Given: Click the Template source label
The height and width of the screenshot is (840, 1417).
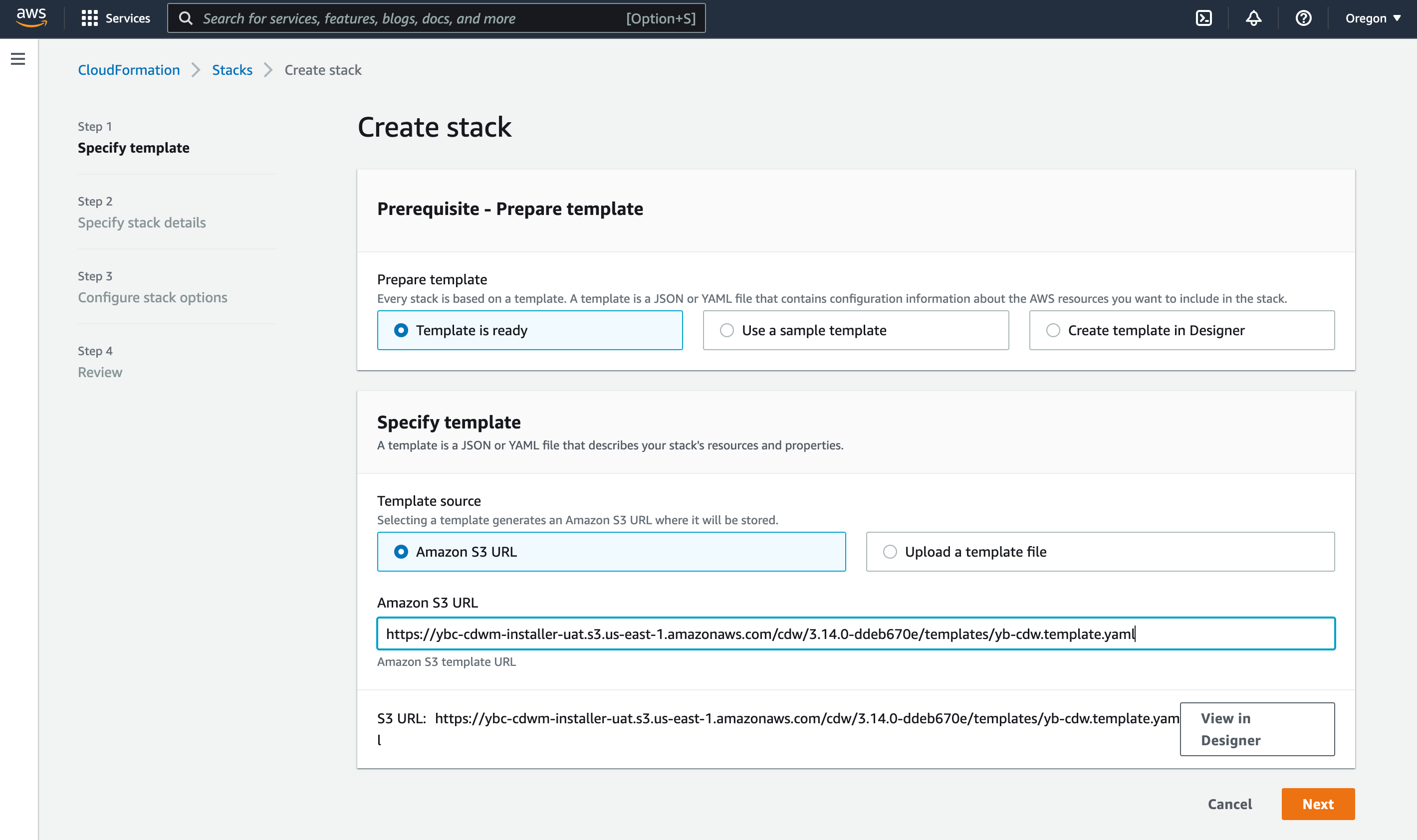Looking at the screenshot, I should 429,500.
